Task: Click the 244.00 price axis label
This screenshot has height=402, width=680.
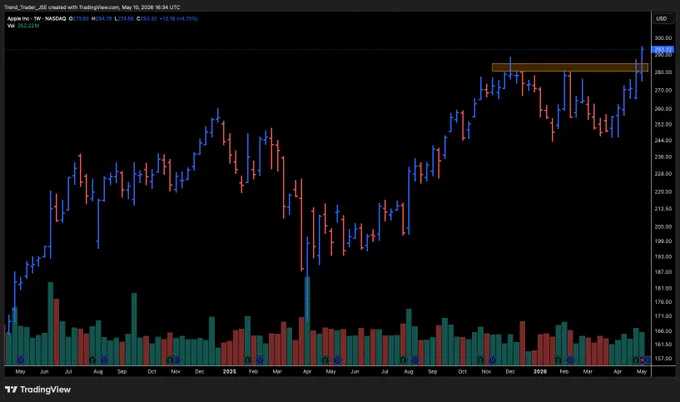Action: pos(663,141)
